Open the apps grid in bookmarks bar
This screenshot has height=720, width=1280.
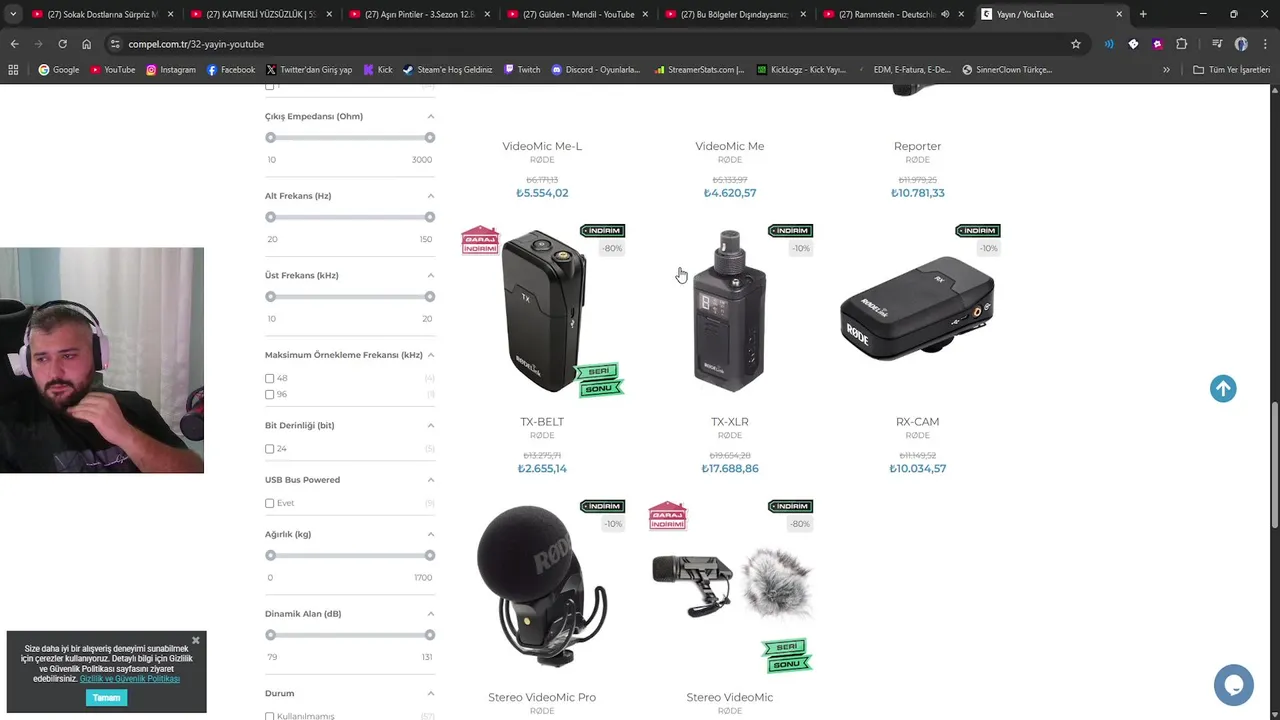pyautogui.click(x=13, y=70)
